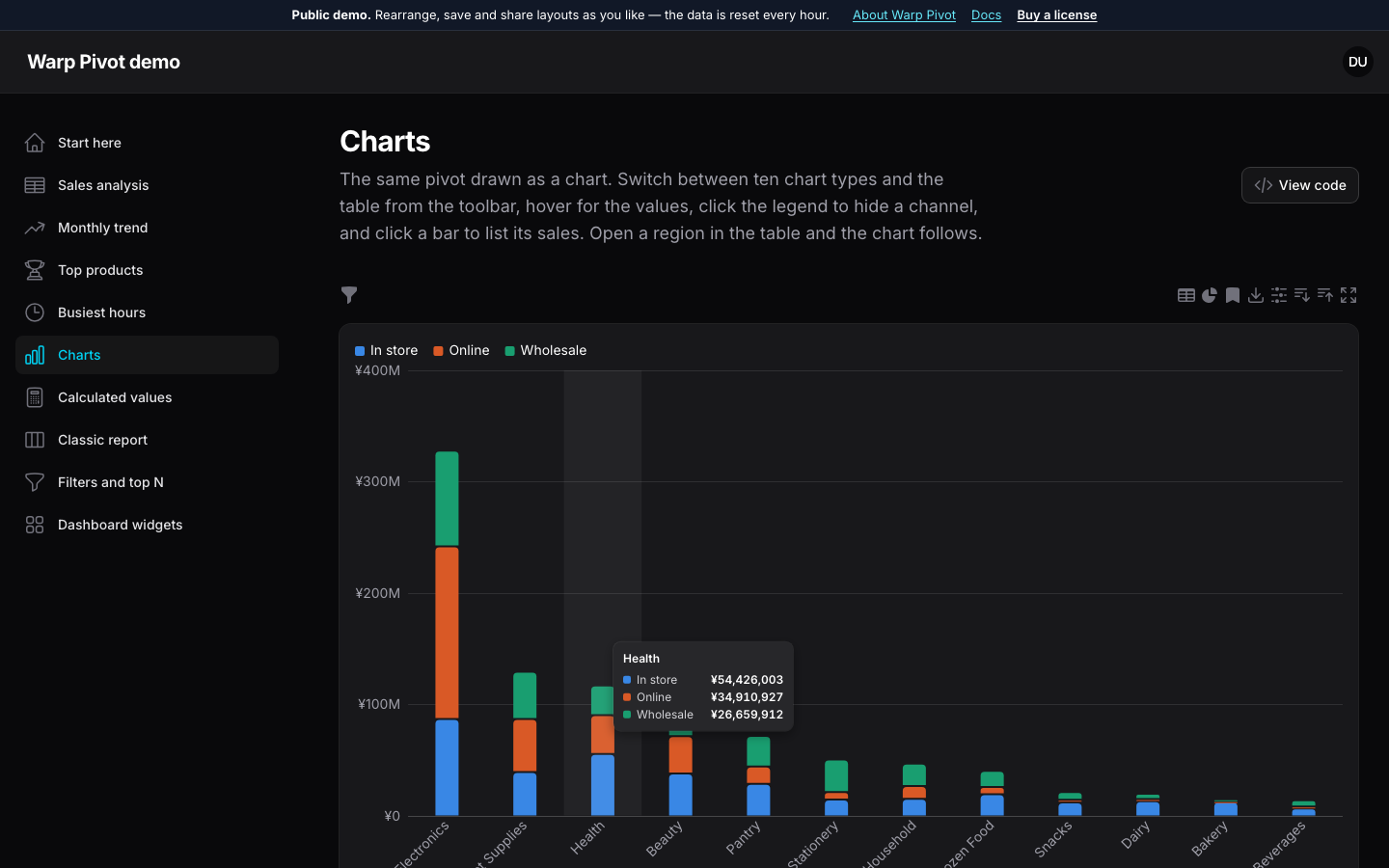1389x868 pixels.
Task: Click the clock icon beside Busiest hours
Action: click(35, 312)
